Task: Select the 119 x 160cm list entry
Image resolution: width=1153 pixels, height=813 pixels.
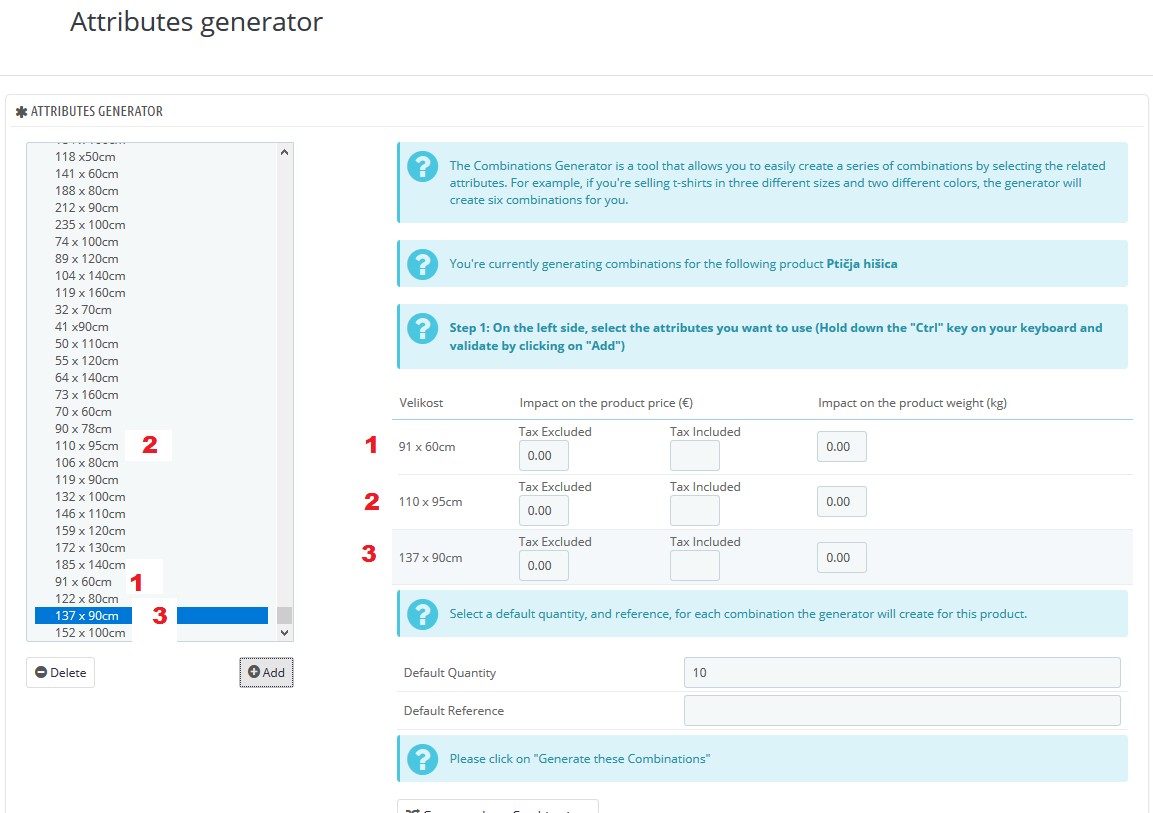Action: point(90,293)
